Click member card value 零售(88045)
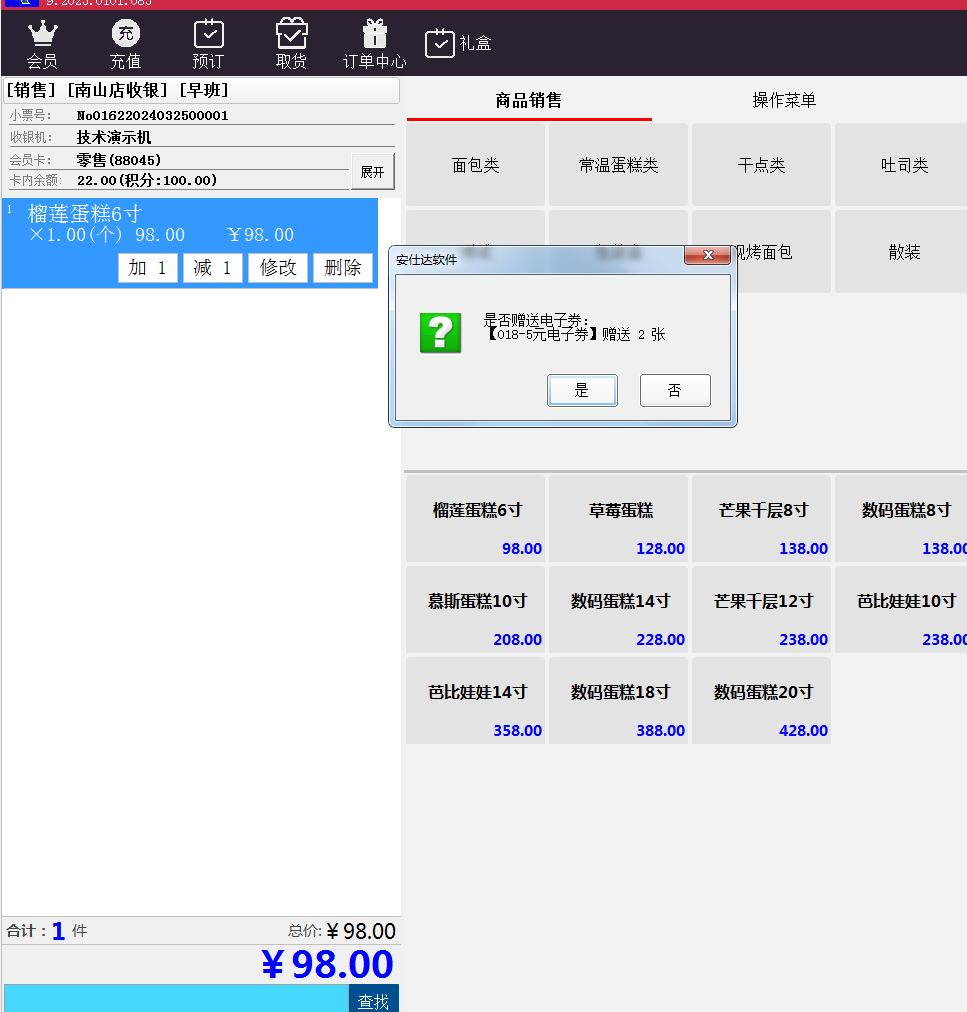 pyautogui.click(x=119, y=159)
